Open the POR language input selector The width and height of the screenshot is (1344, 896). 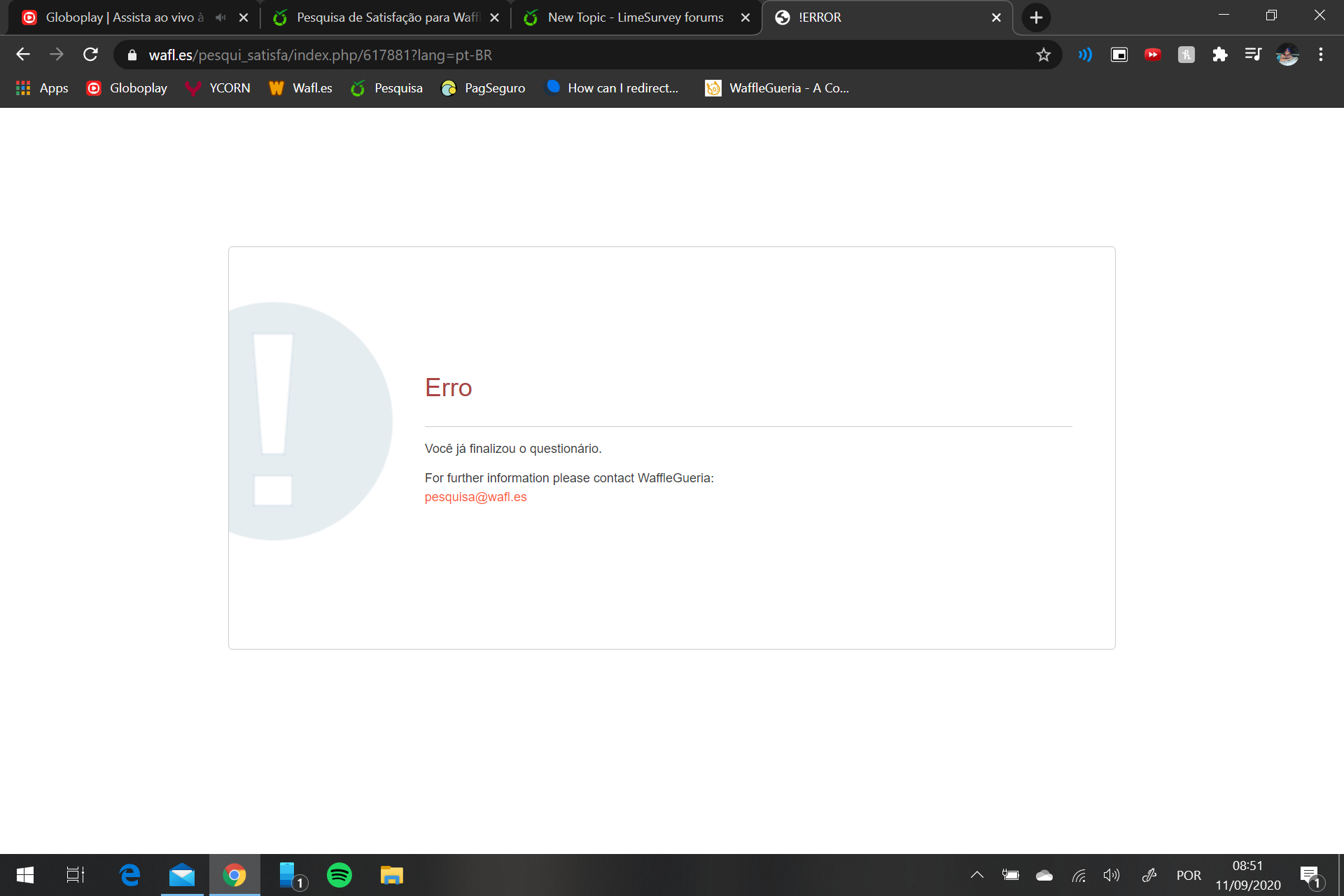coord(1188,875)
